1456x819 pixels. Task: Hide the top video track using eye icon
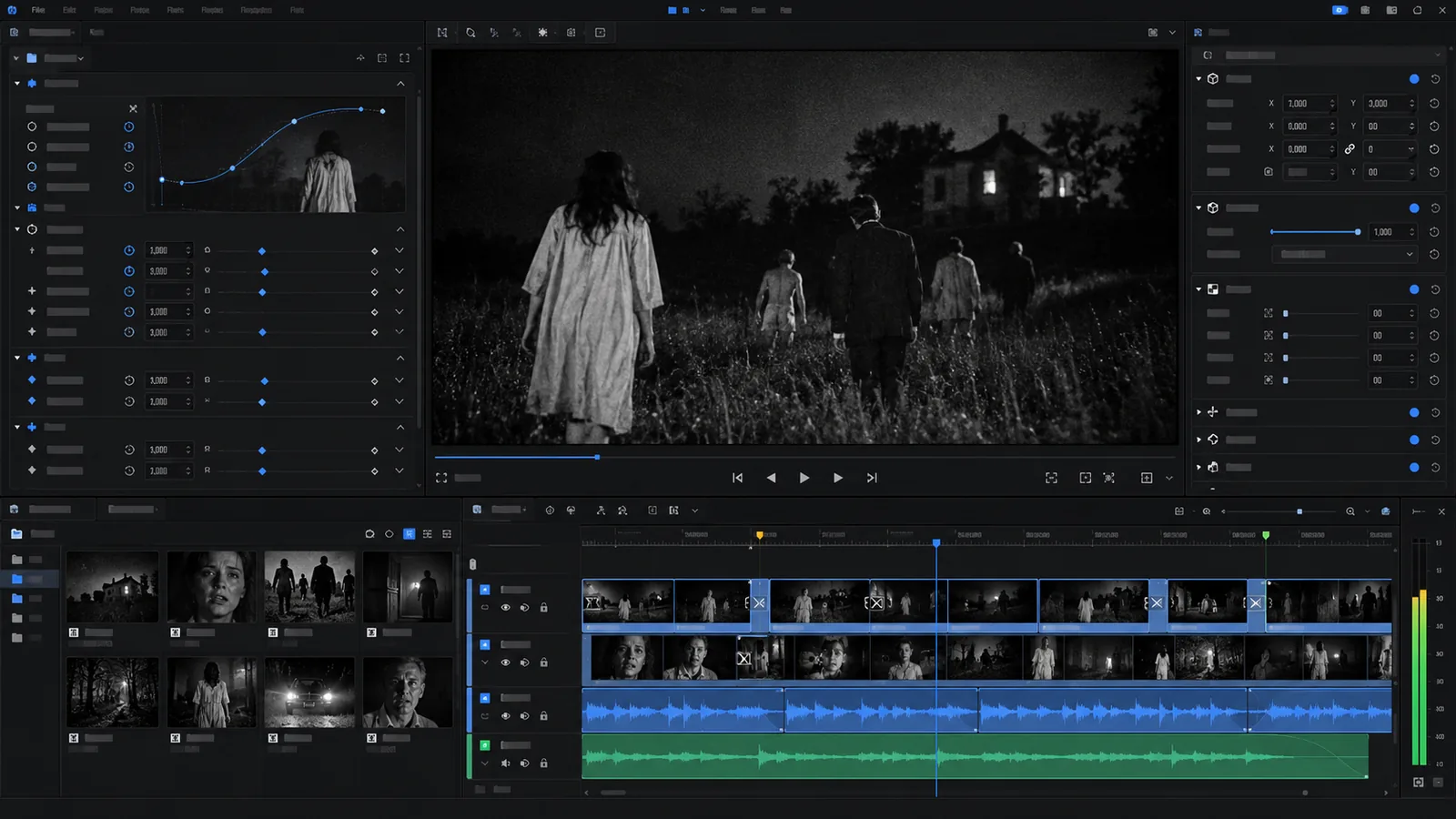pos(505,608)
